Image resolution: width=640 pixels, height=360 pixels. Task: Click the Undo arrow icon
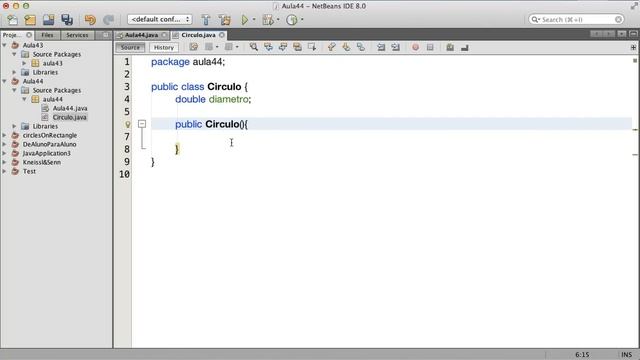tap(90, 20)
